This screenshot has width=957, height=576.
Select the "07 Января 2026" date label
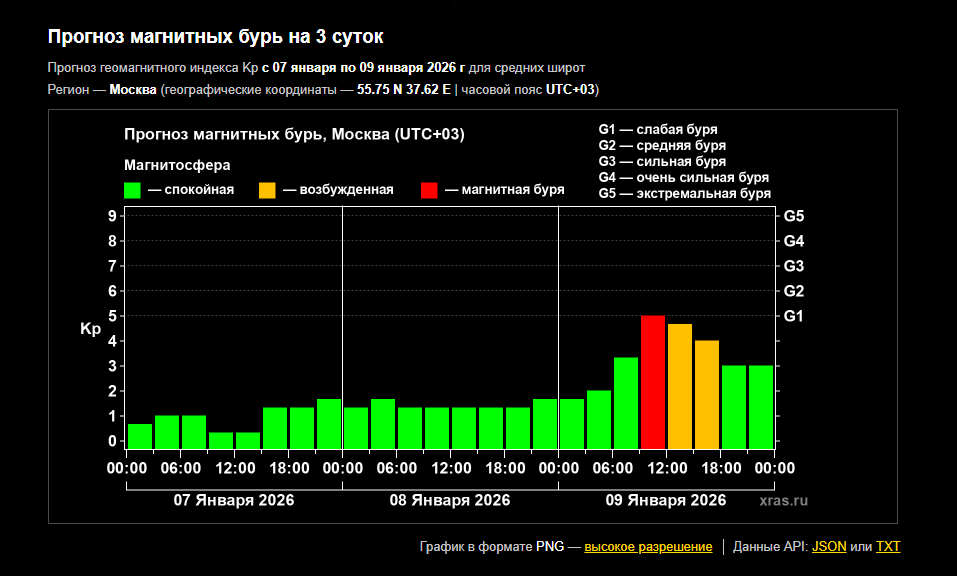pyautogui.click(x=233, y=500)
